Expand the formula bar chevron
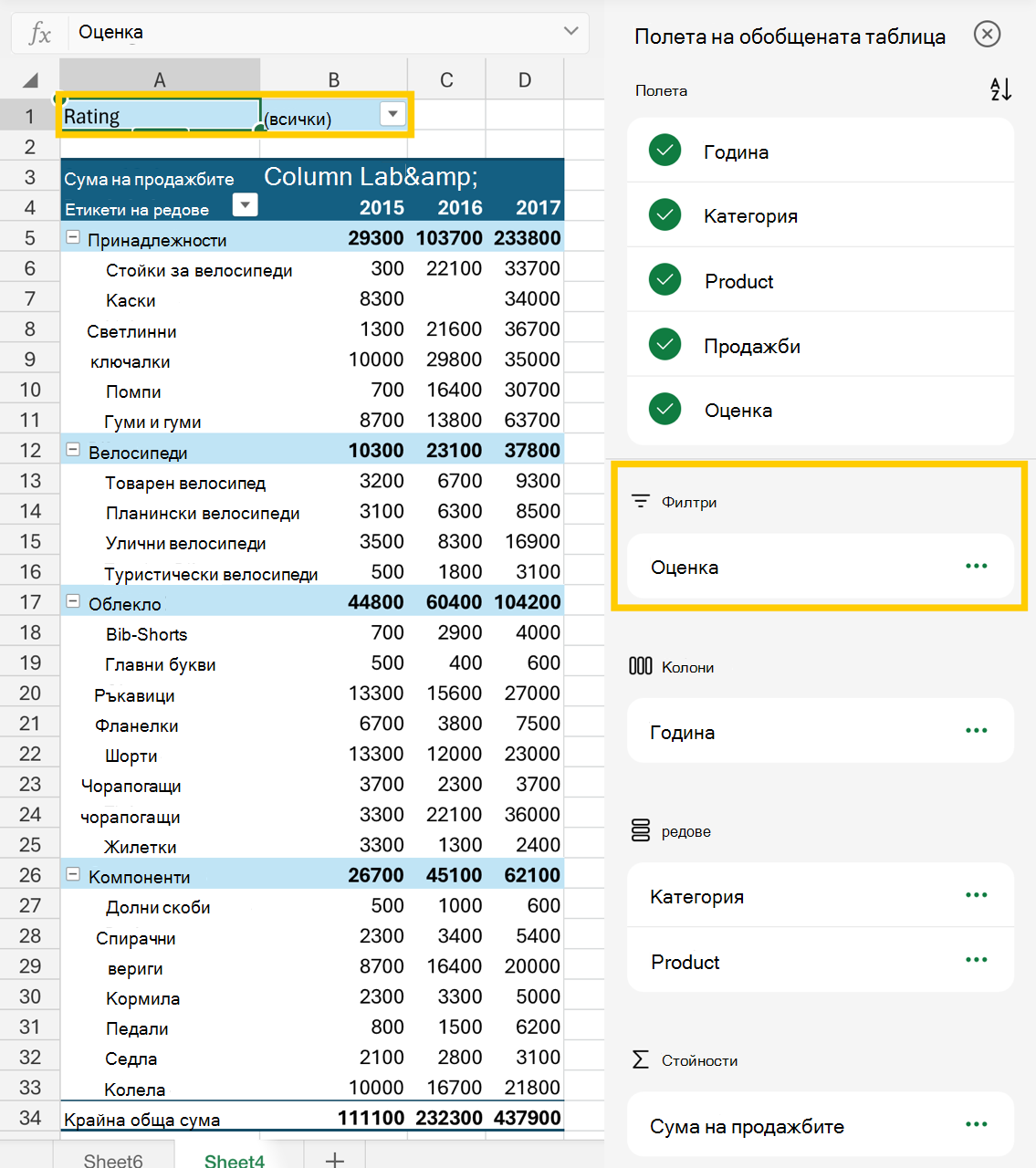 point(571,31)
